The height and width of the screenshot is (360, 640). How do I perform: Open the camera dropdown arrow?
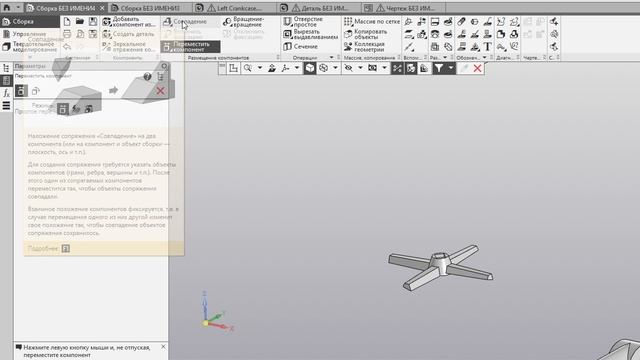[384, 68]
